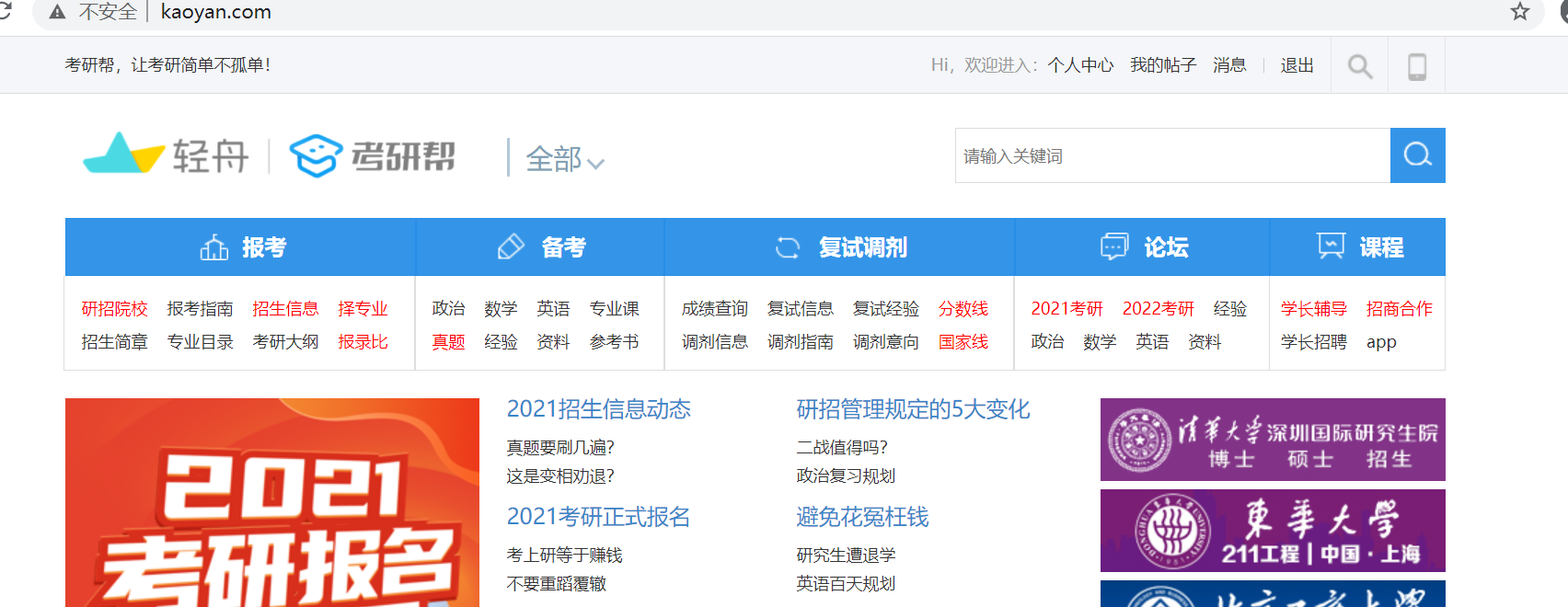Open headline 避免花冤枉钱

[862, 517]
